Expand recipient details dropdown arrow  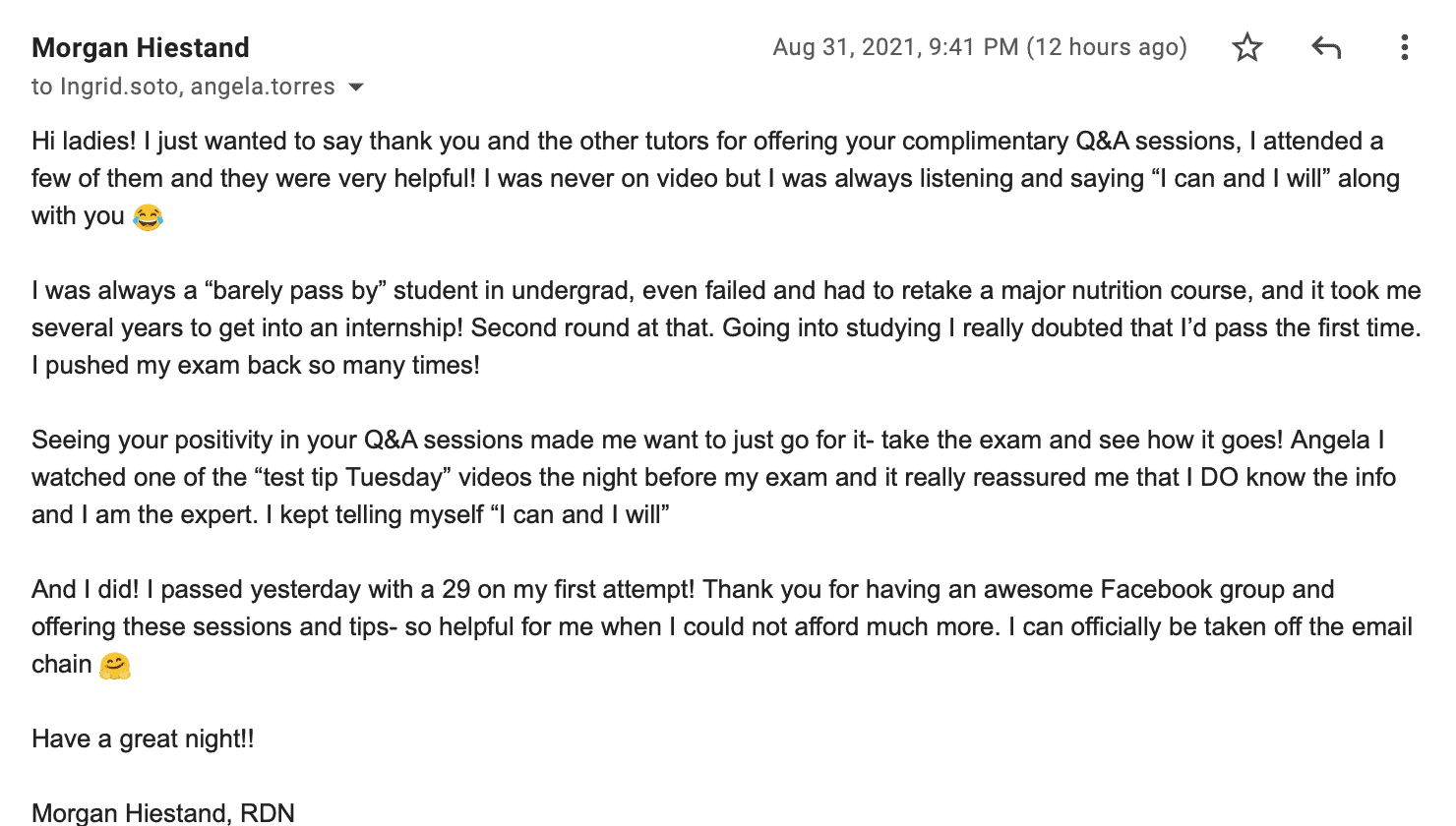tap(356, 88)
